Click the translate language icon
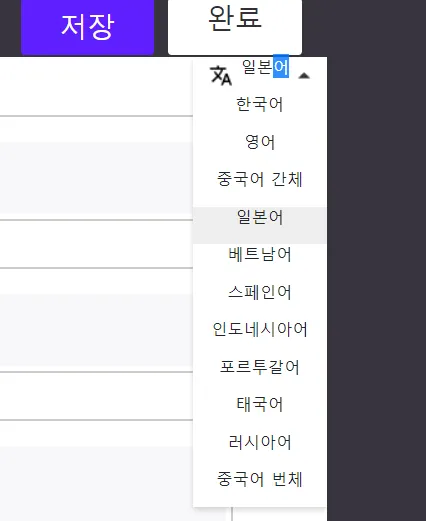The image size is (426, 521). pos(221,75)
